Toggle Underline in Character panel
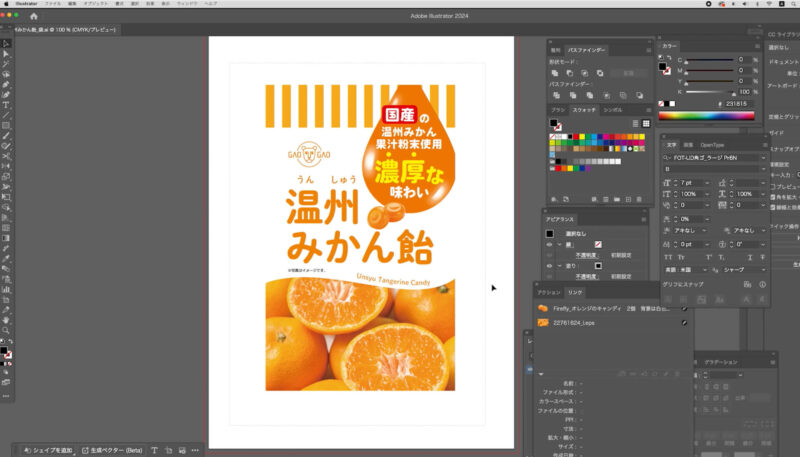 (749, 258)
